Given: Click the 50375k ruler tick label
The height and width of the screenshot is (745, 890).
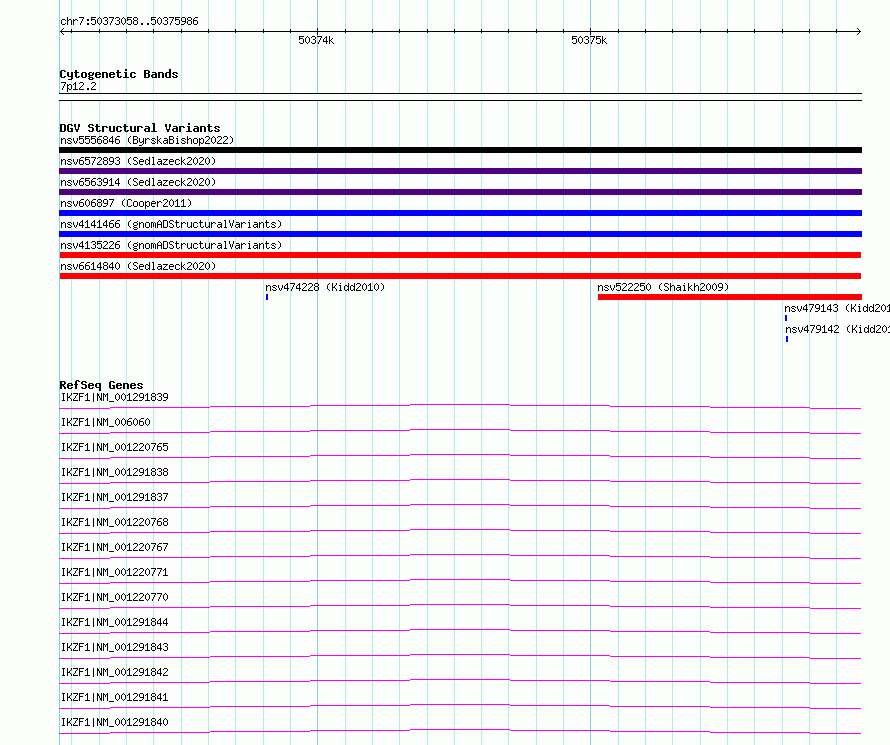Looking at the screenshot, I should (589, 40).
